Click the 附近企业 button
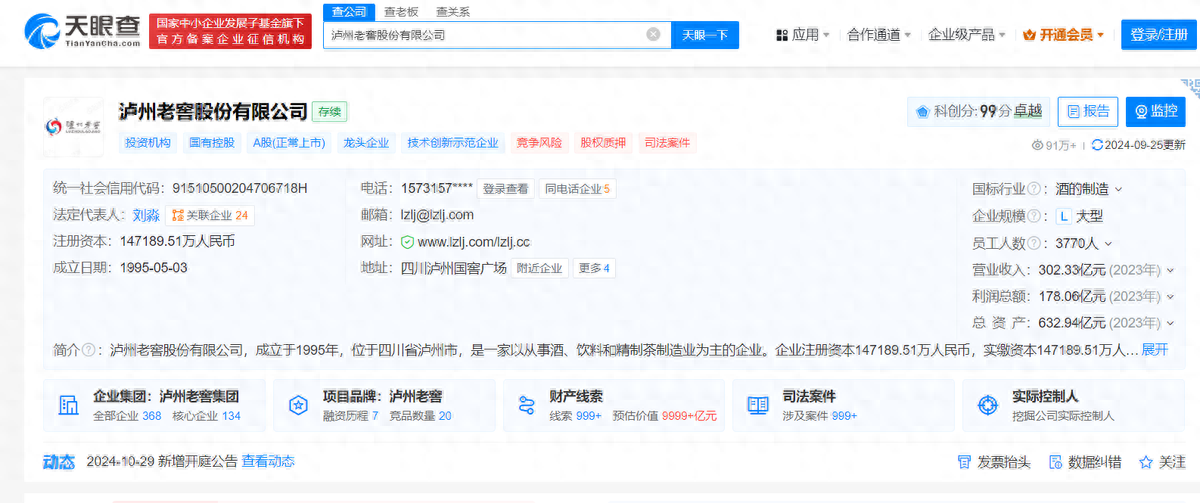This screenshot has height=503, width=1200. (540, 268)
